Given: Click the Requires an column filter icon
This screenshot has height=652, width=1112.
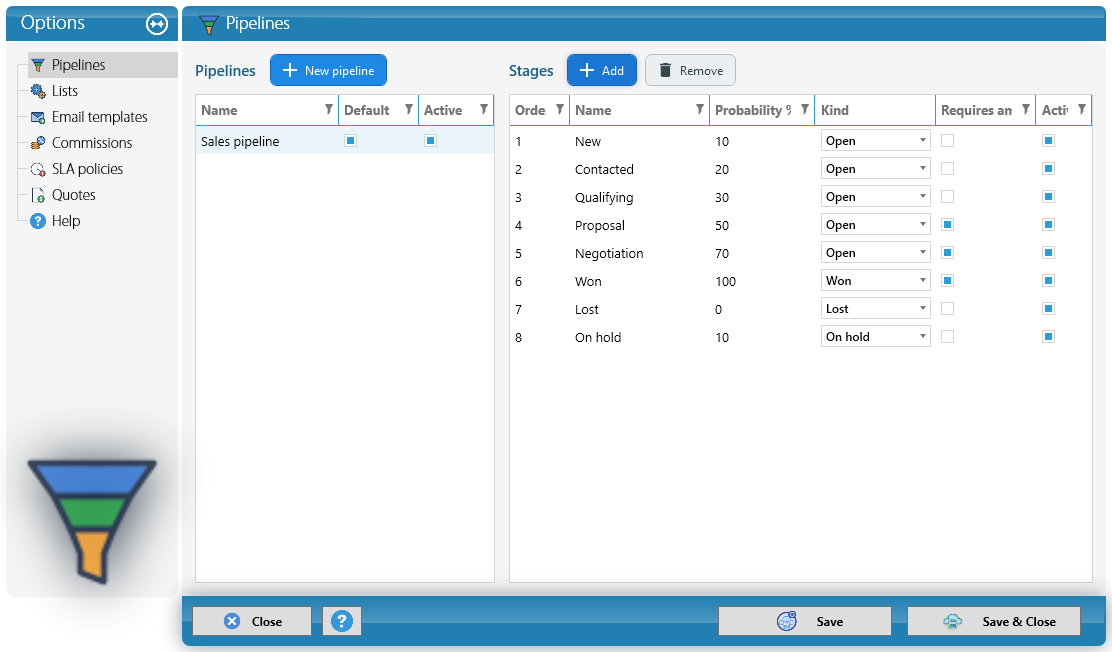Looking at the screenshot, I should click(x=1025, y=109).
